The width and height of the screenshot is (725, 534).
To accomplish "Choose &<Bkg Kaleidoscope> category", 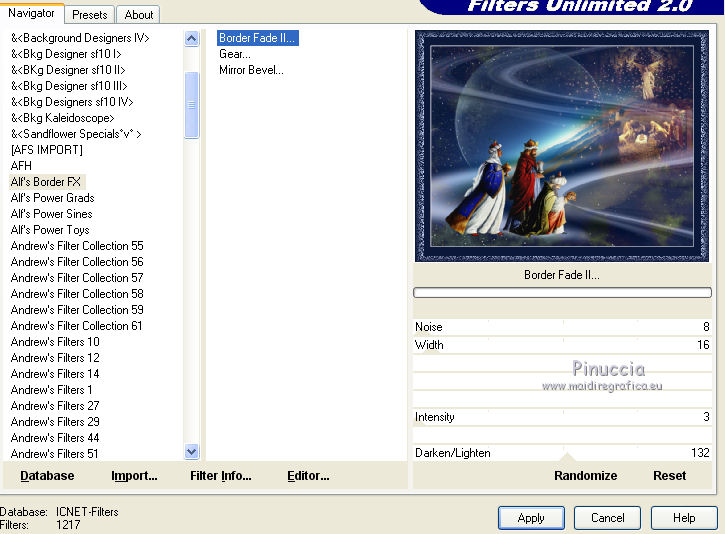I will pyautogui.click(x=62, y=118).
